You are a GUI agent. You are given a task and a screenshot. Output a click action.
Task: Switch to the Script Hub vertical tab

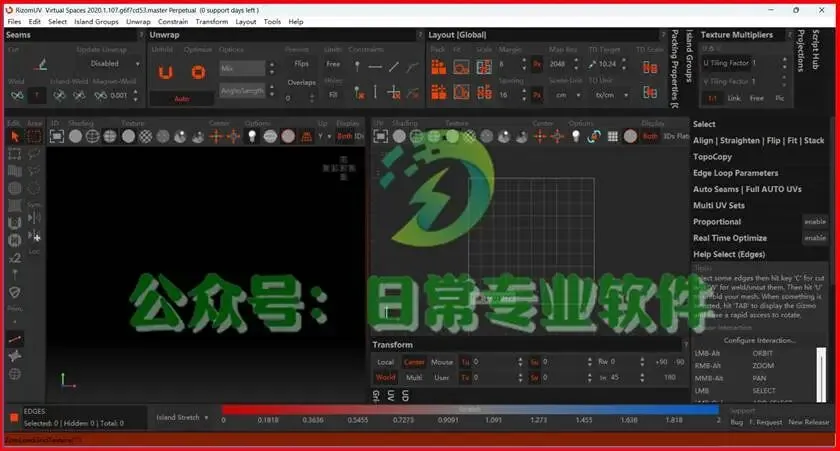click(x=815, y=50)
